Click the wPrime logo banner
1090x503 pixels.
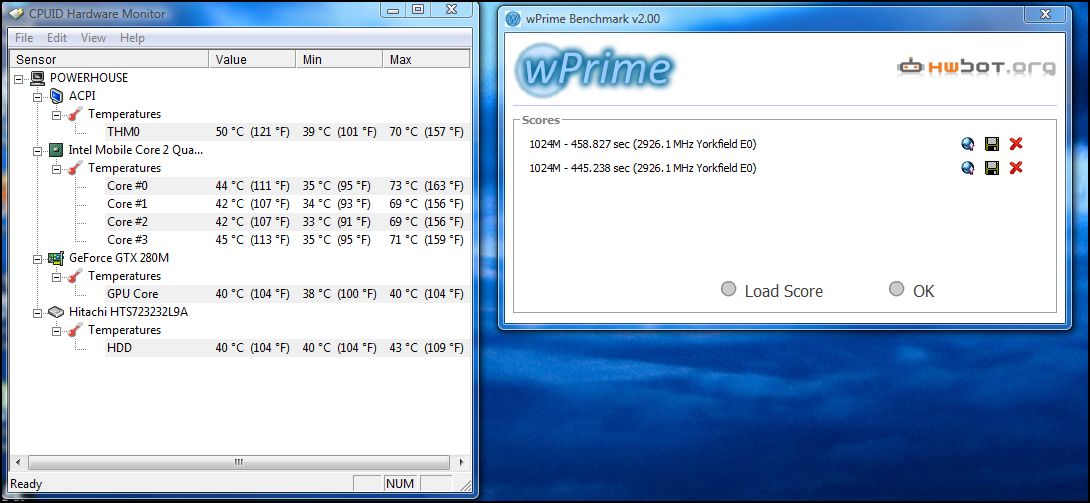pos(594,69)
